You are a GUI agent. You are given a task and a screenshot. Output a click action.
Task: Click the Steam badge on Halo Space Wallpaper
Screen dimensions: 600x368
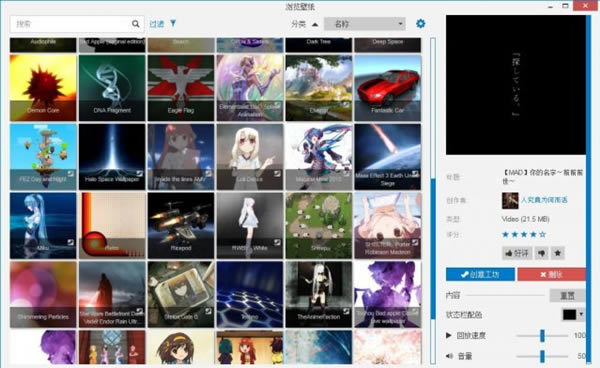pyautogui.click(x=140, y=174)
